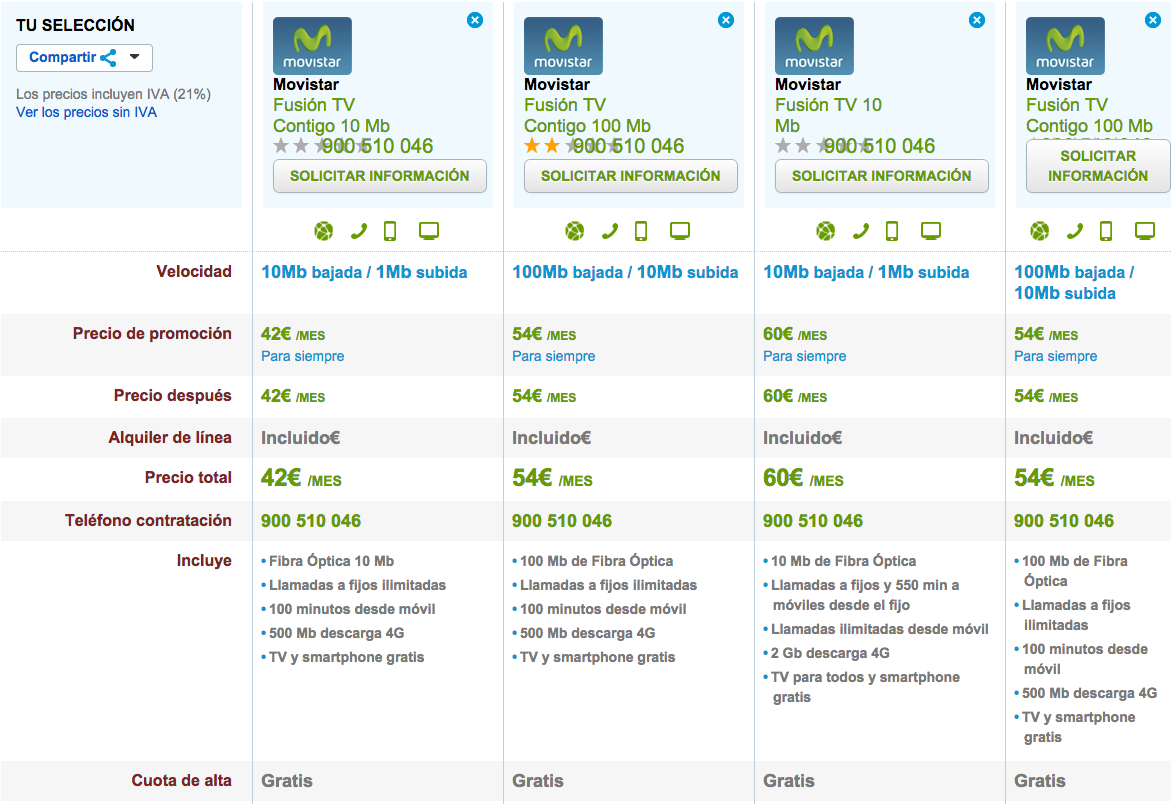Open the last column Fusión TV Contigo 100 Mb title

pyautogui.click(x=1089, y=115)
